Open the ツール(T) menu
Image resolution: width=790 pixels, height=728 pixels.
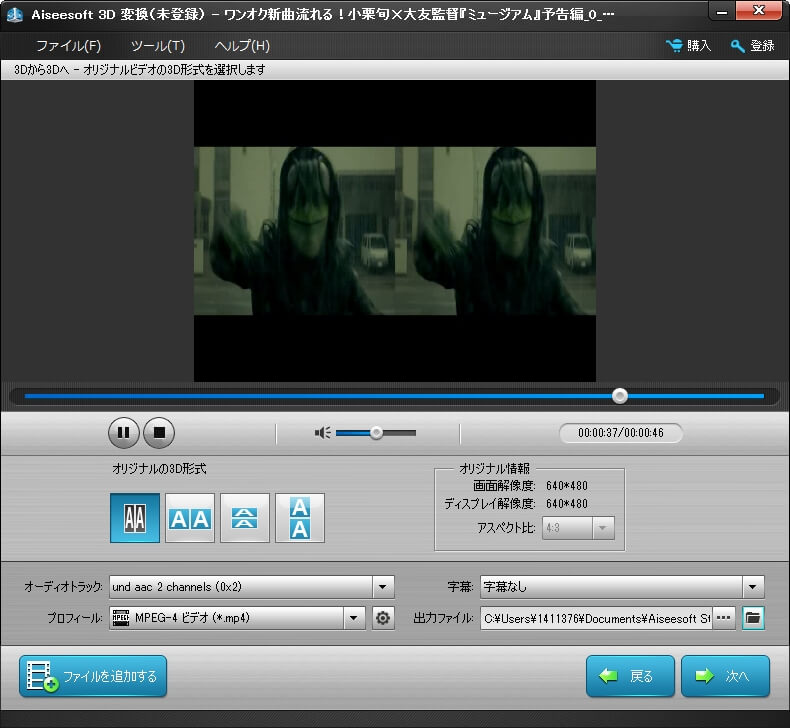(158, 46)
